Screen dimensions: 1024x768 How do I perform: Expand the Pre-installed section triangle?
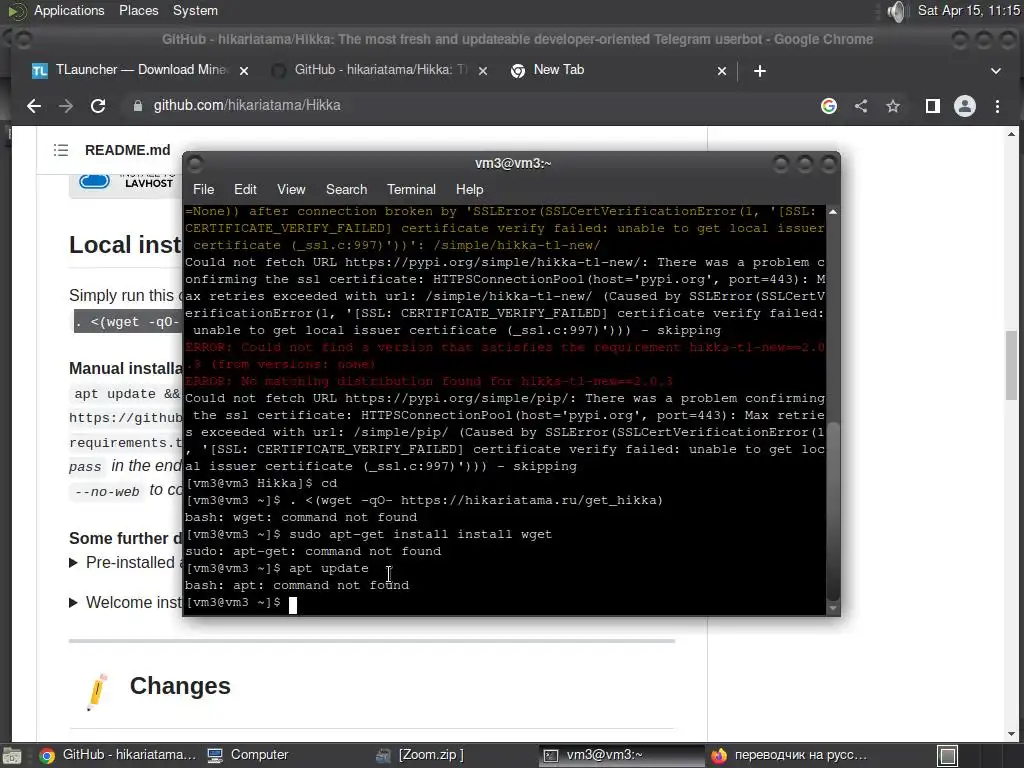click(73, 563)
